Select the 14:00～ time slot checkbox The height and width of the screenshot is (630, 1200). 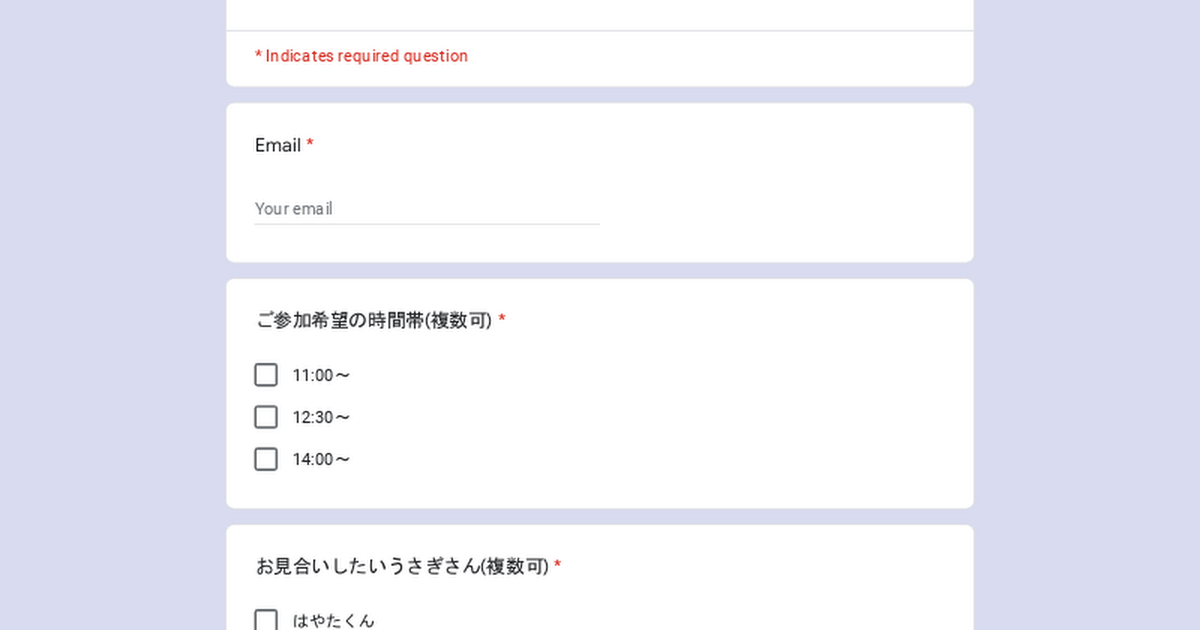(266, 459)
